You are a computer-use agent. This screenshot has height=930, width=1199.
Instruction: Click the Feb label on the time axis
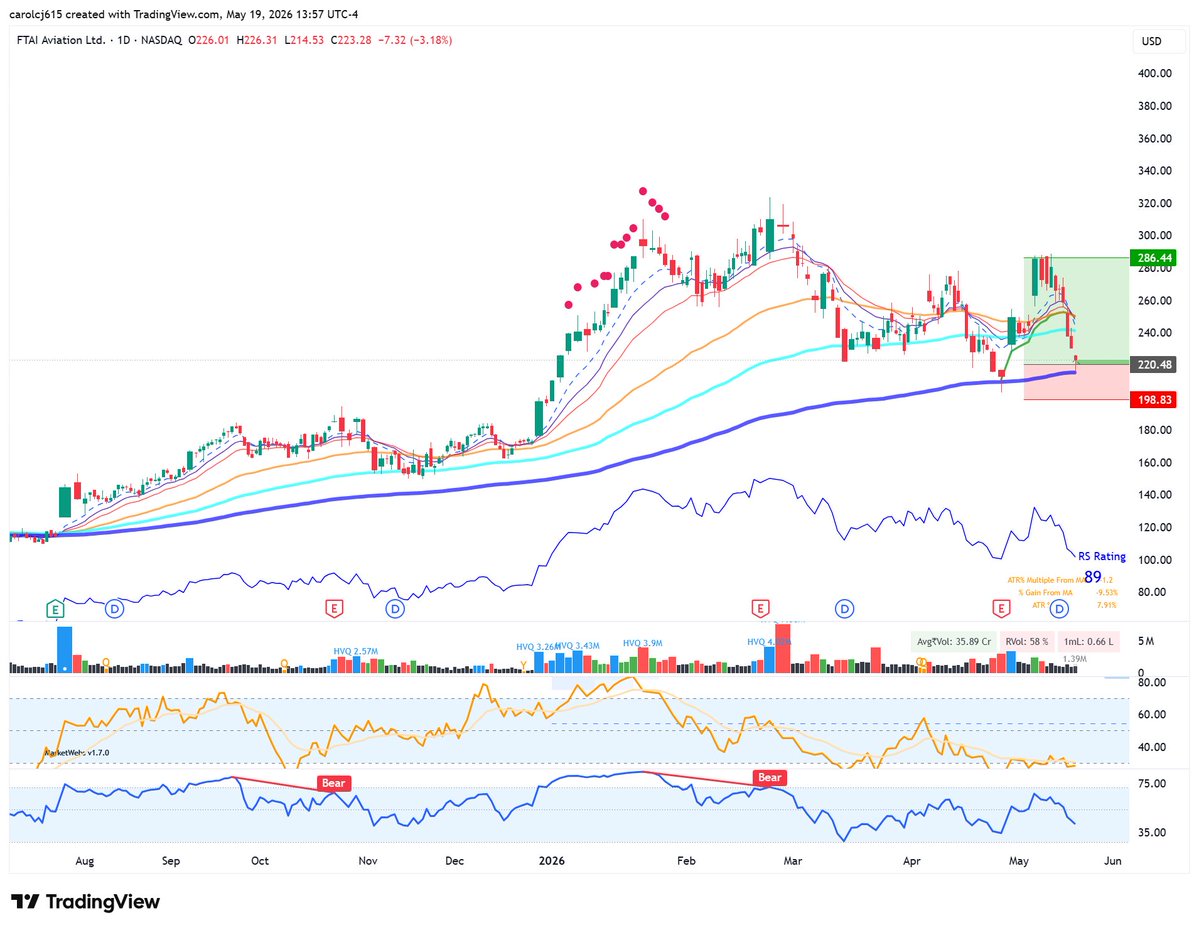click(x=686, y=861)
